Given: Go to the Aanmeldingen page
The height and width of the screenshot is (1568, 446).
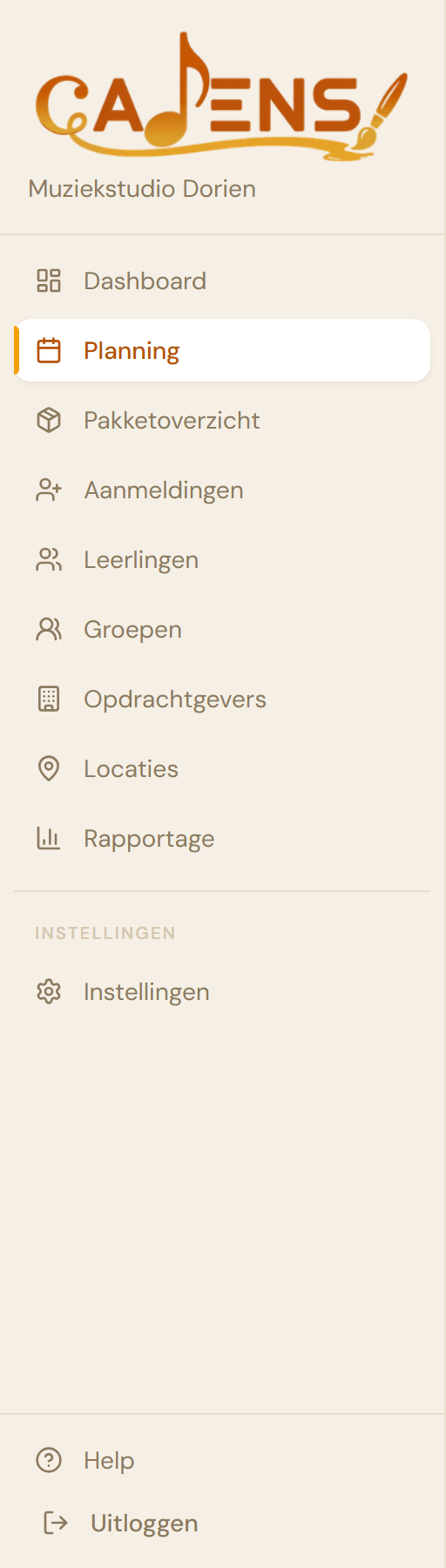Looking at the screenshot, I should (x=223, y=490).
